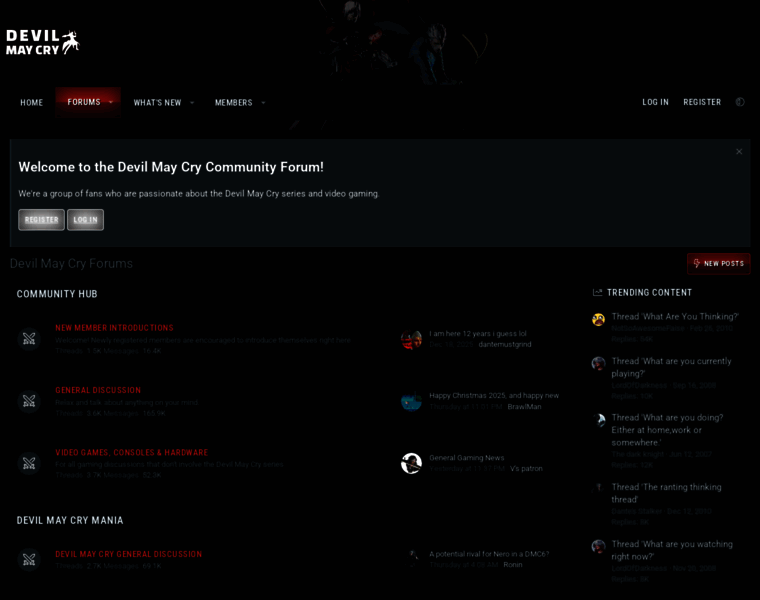The width and height of the screenshot is (760, 600).
Task: Click the avatar beside 'What Are You Thinking?'
Action: [x=599, y=319]
